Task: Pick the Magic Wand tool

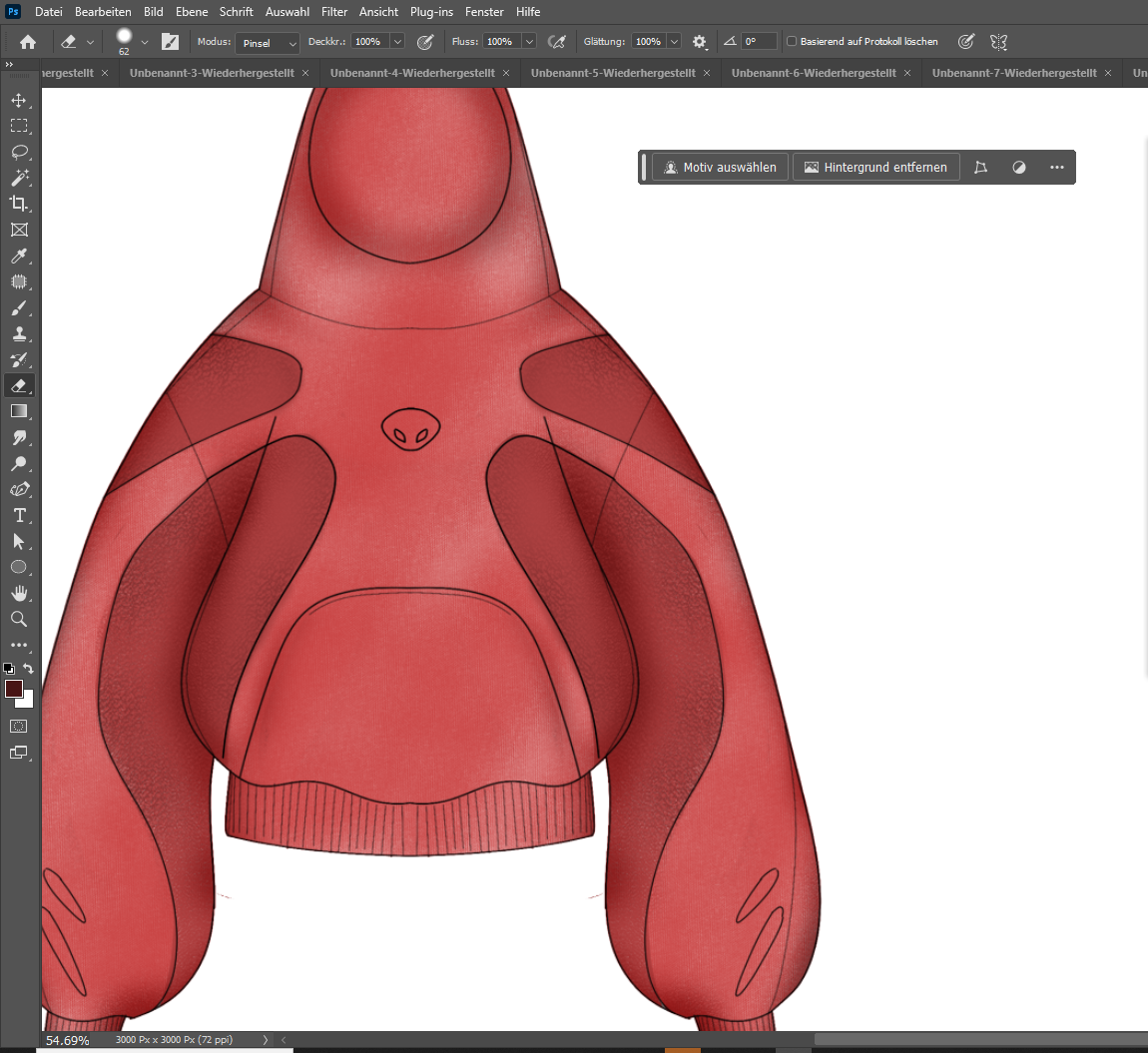Action: [x=18, y=179]
